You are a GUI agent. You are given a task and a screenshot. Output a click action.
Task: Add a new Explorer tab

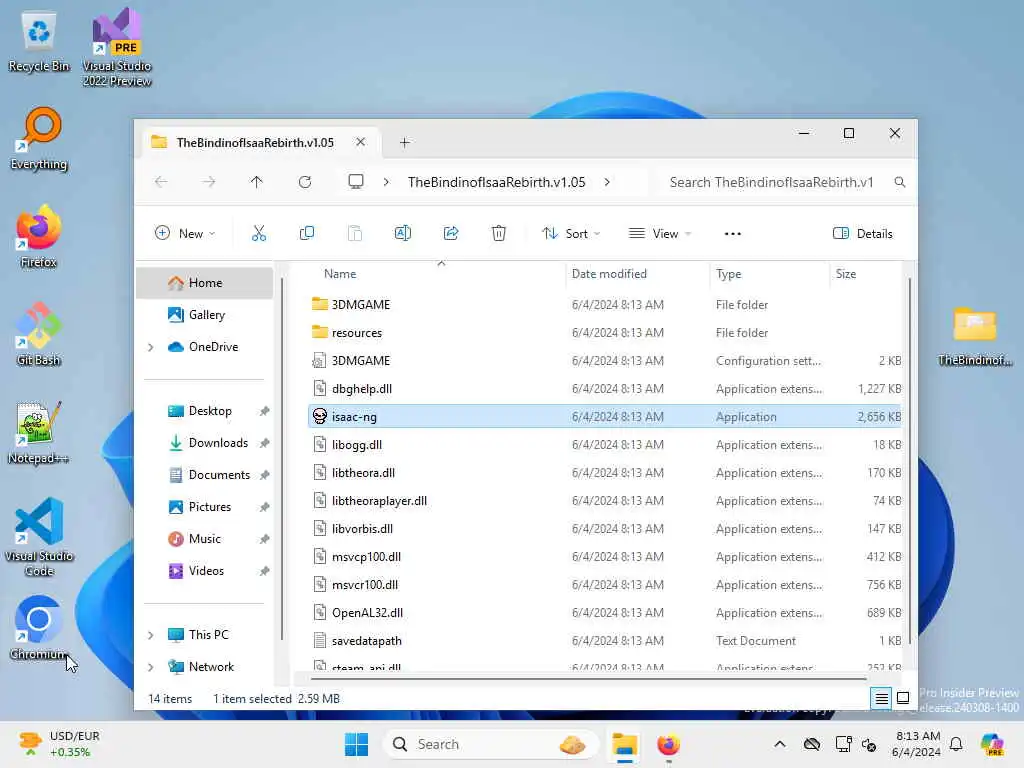click(405, 142)
